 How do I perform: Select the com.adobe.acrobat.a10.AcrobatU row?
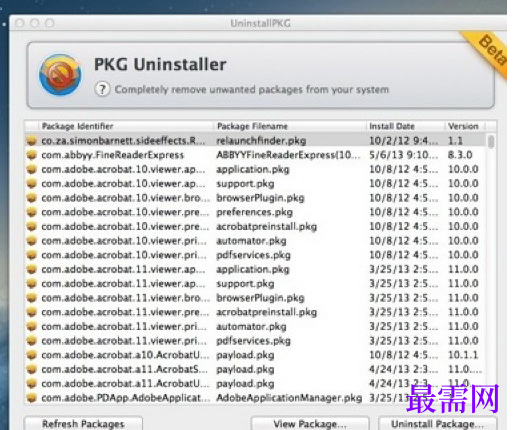(255, 355)
